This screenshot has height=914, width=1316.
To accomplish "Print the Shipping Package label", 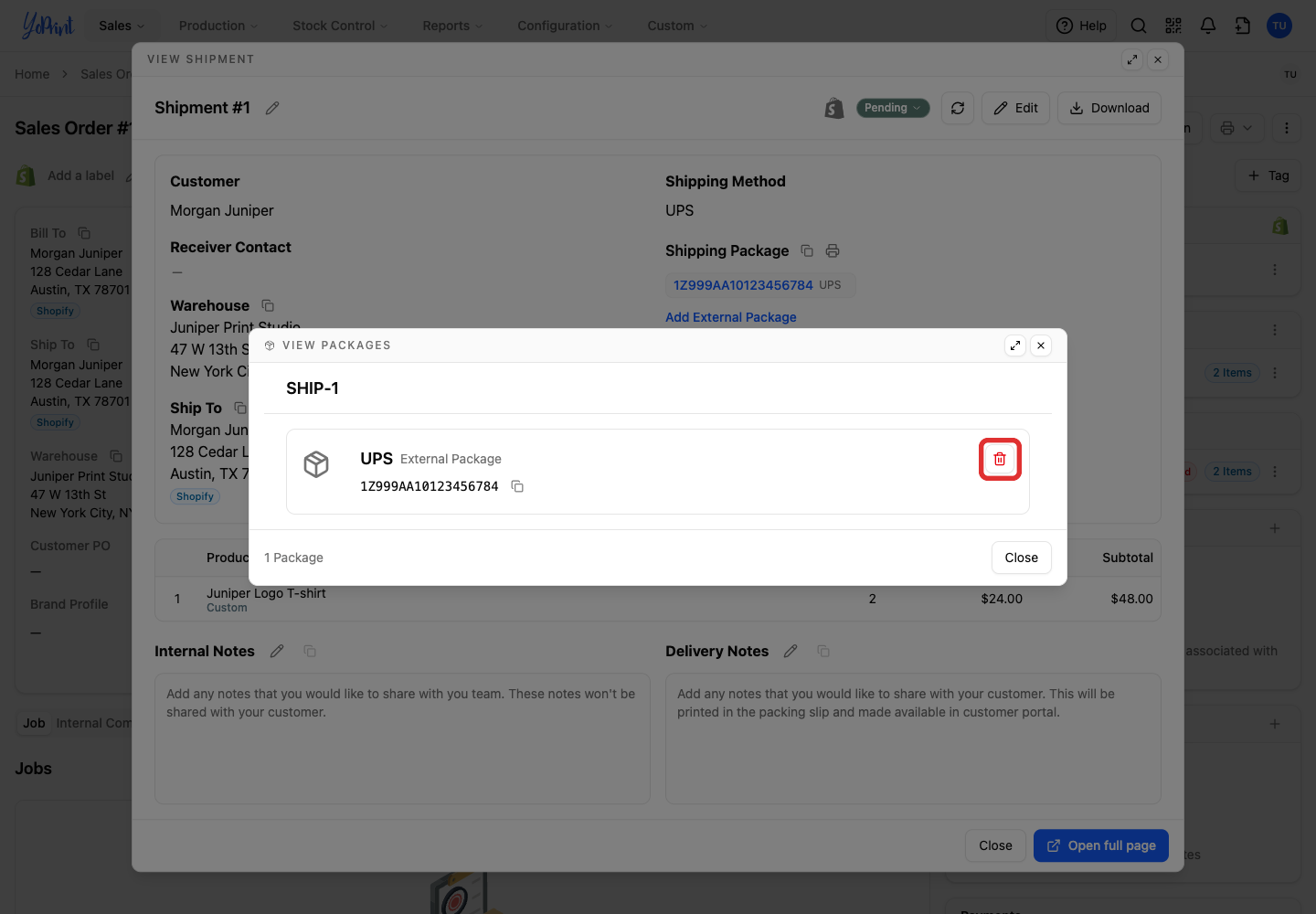I will [x=833, y=250].
